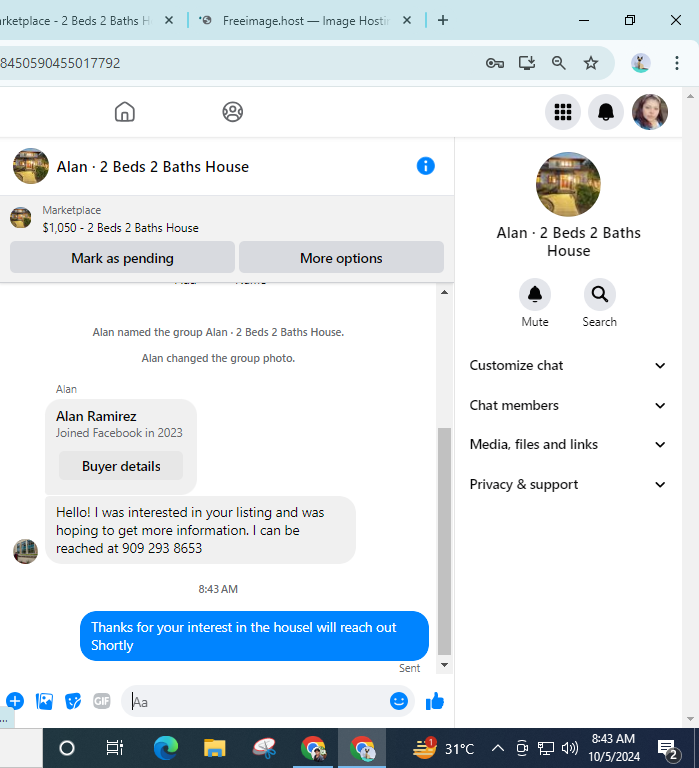Viewport: 699px width, 768px height.
Task: Click the taskbar clock showing 8:43 AM
Action: coord(614,747)
